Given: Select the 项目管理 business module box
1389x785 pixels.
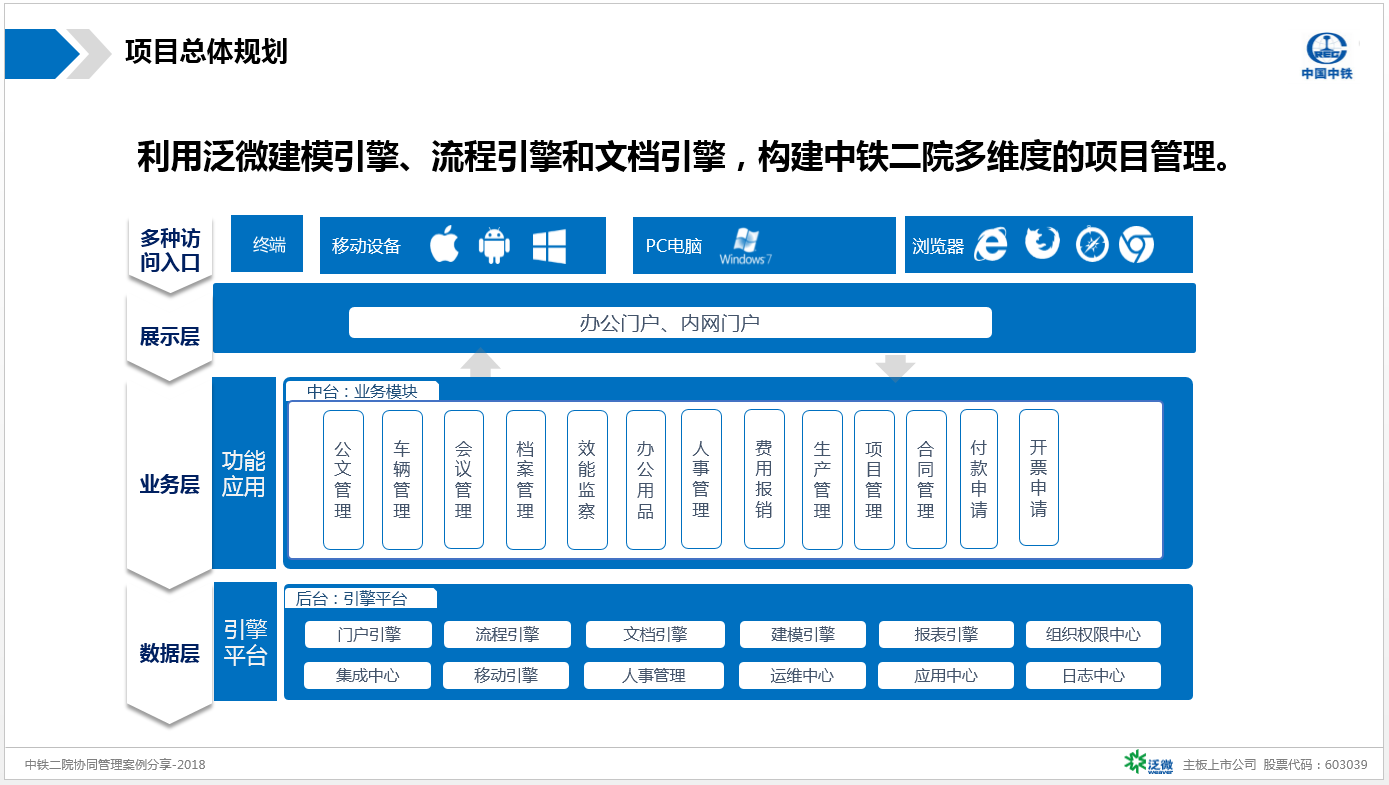Looking at the screenshot, I should point(874,480).
